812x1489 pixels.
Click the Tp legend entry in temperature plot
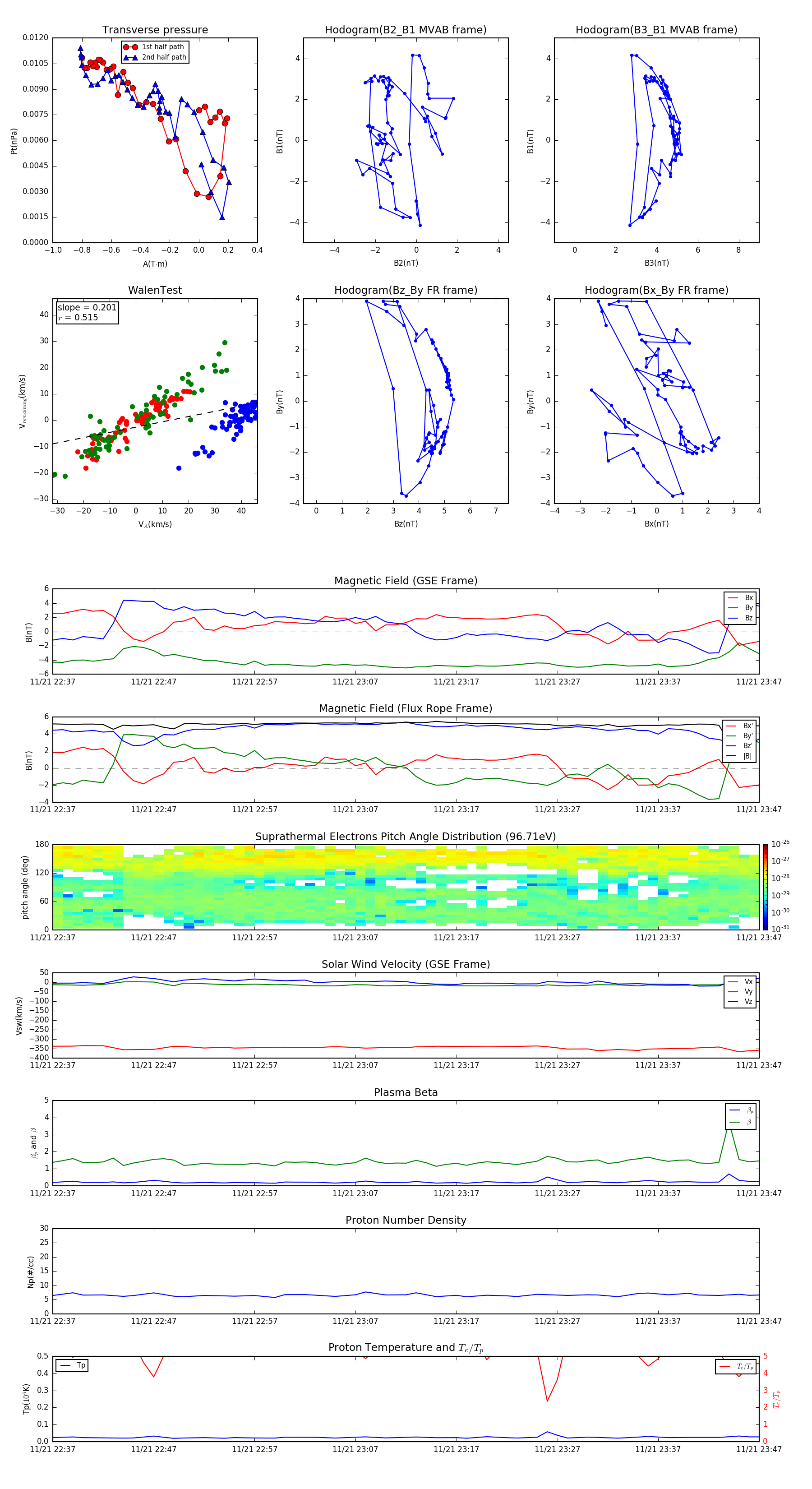[x=72, y=1365]
